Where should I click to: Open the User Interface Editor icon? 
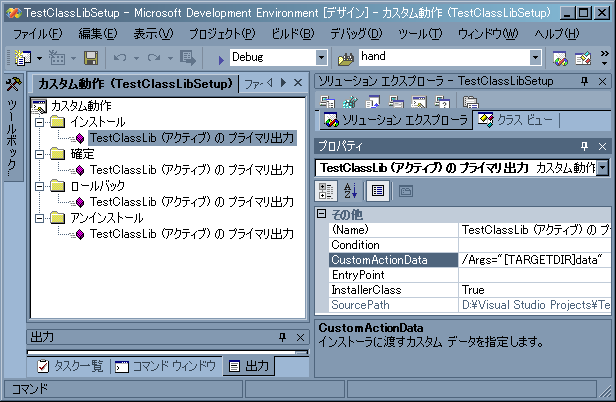[x=396, y=102]
